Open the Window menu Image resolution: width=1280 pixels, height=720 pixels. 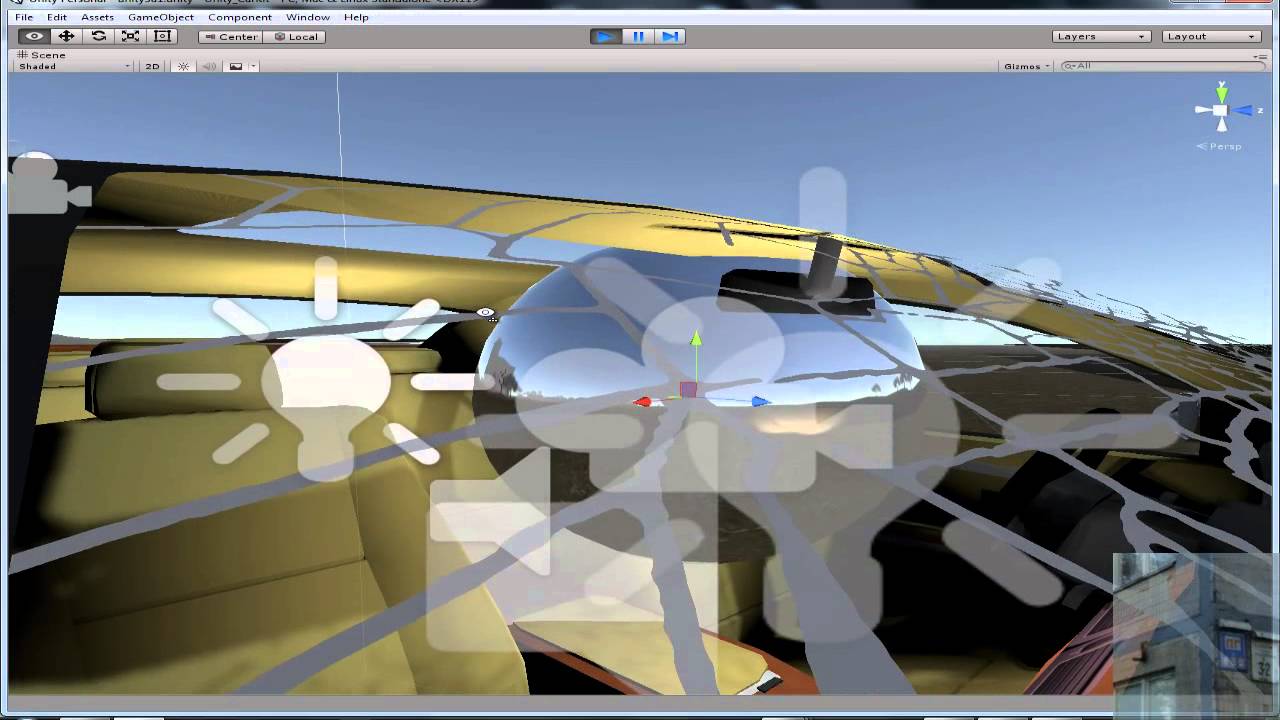[x=308, y=17]
